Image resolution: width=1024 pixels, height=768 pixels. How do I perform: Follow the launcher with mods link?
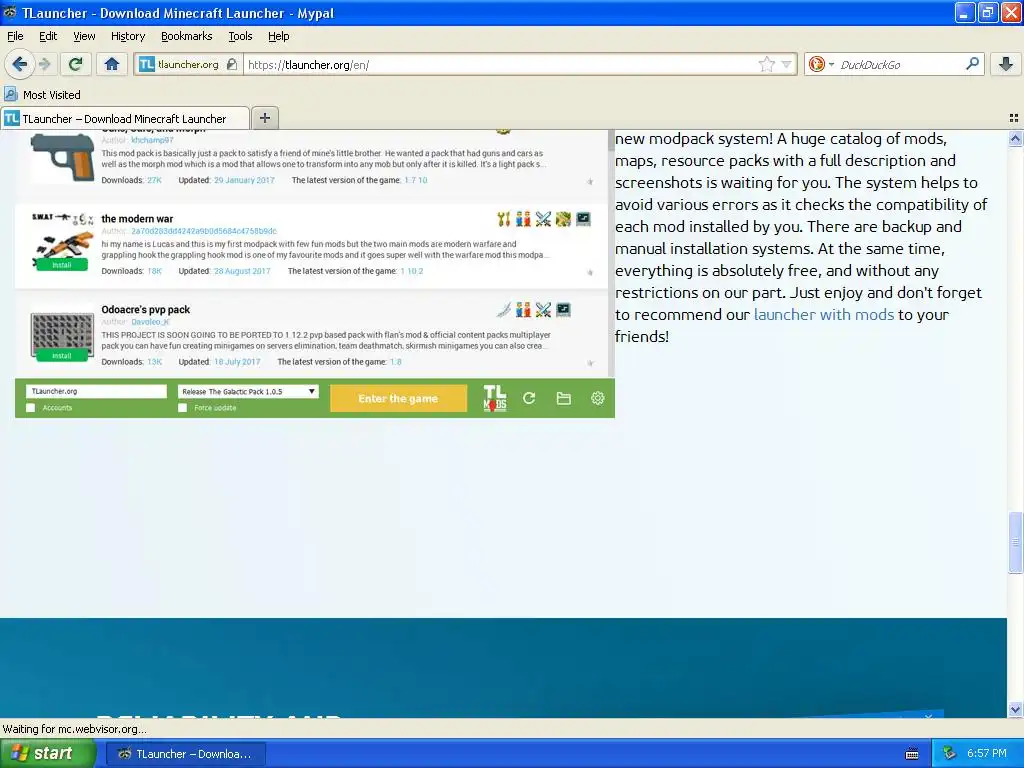(x=824, y=315)
